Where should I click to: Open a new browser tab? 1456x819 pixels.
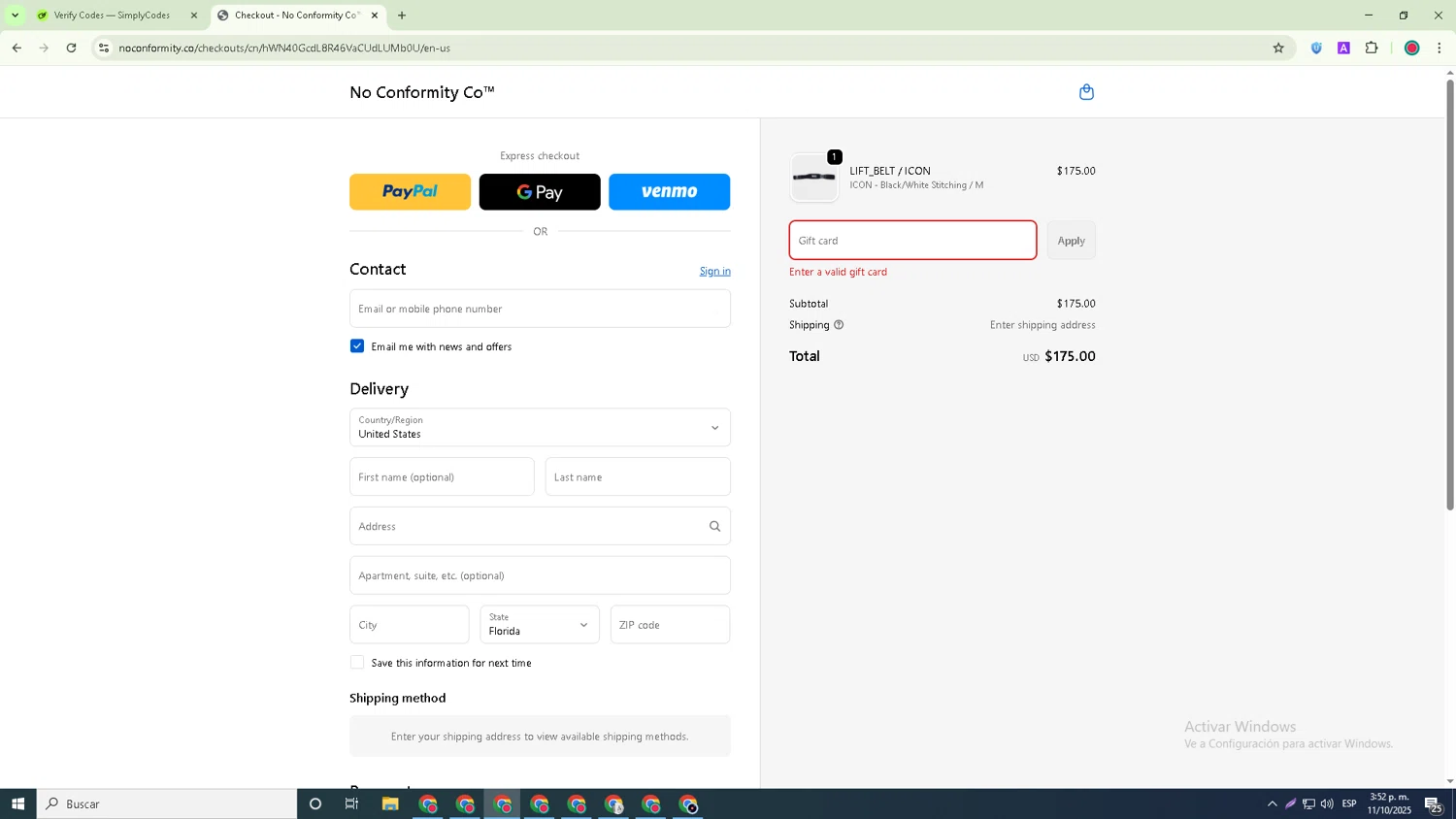[402, 16]
